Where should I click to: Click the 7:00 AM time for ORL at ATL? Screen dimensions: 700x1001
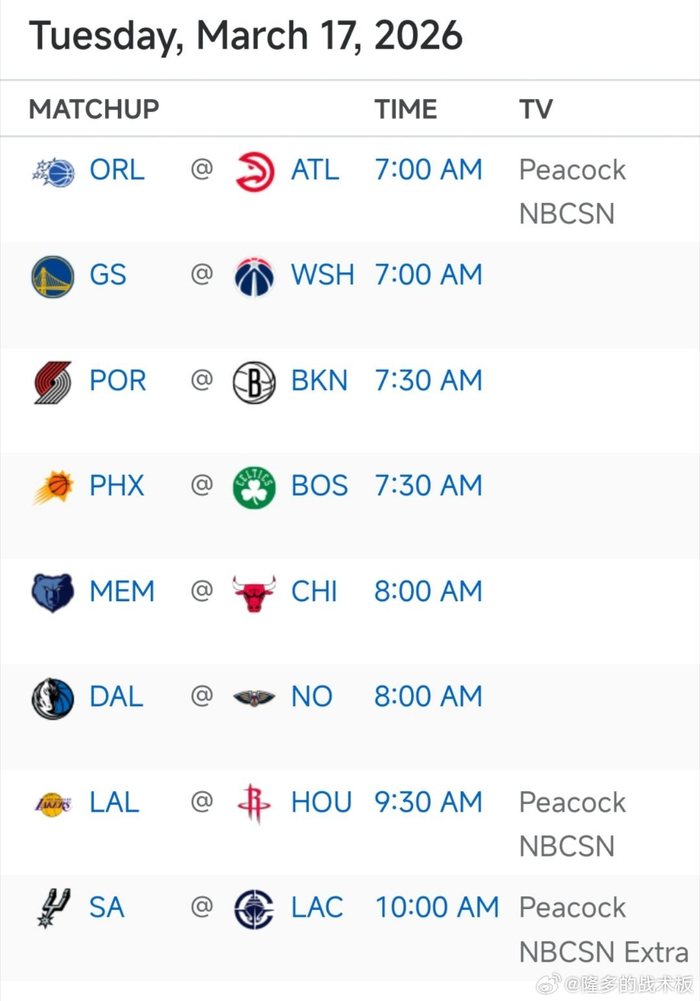[x=428, y=170]
